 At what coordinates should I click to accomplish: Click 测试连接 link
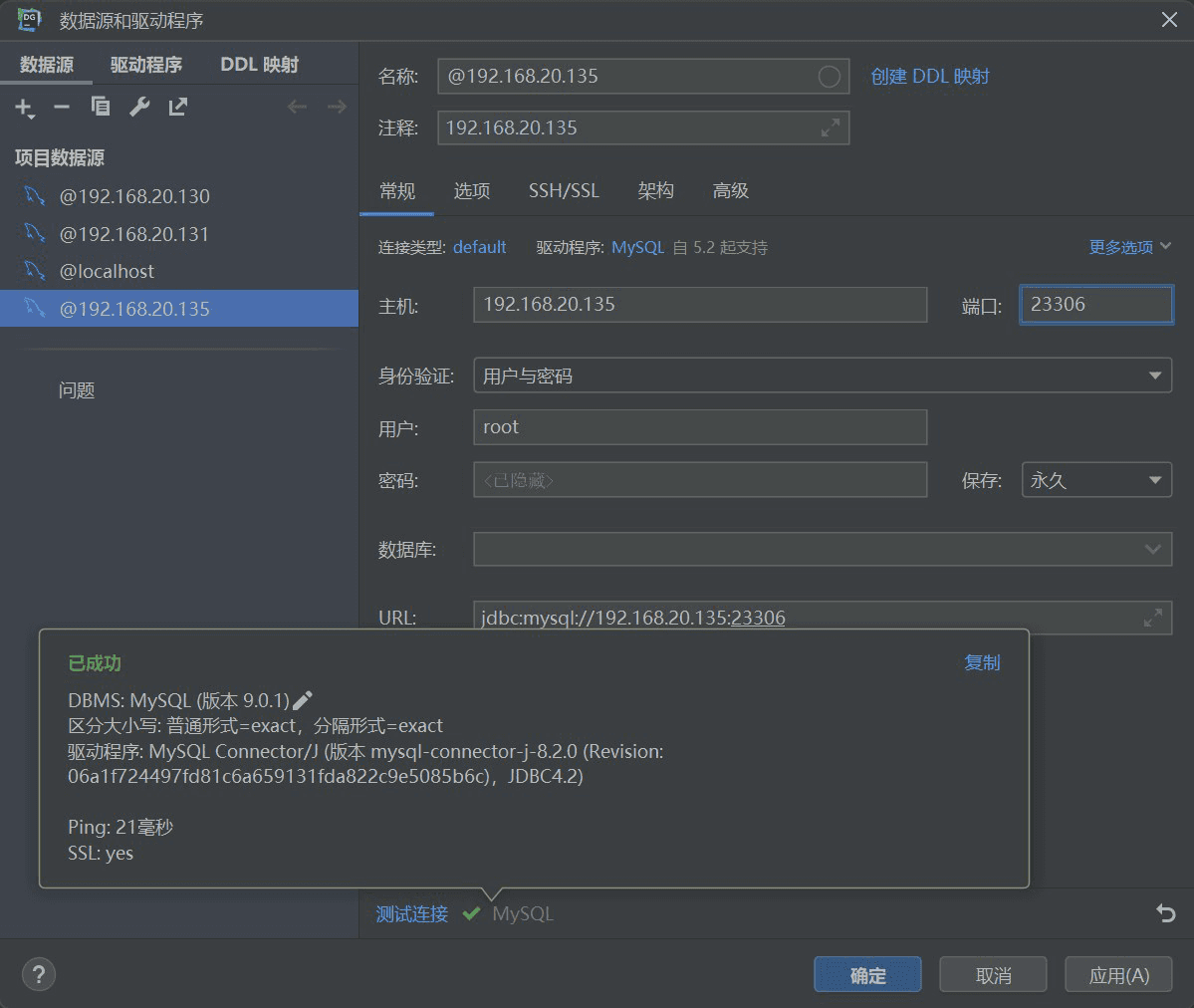(x=412, y=913)
